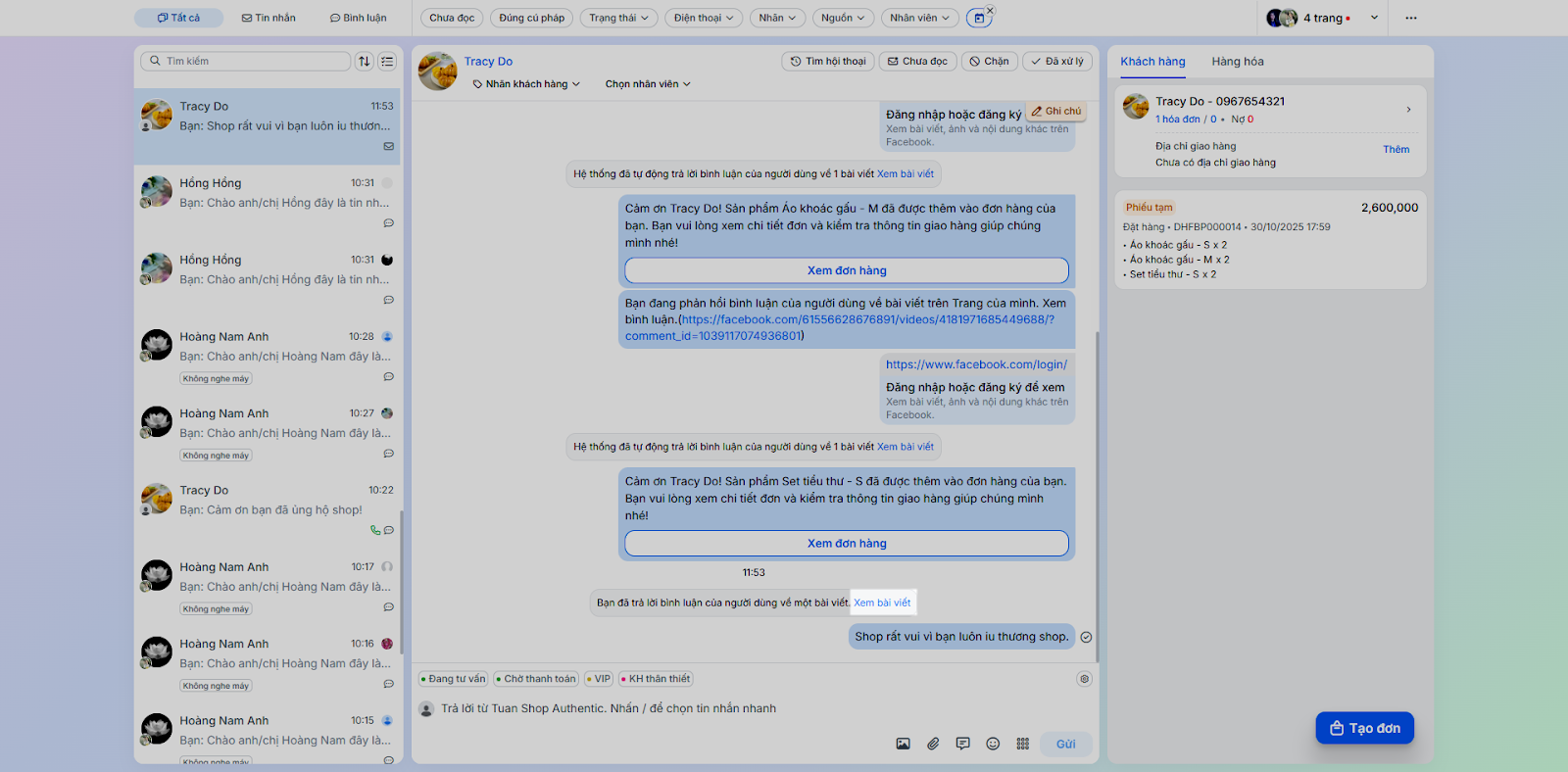The width and height of the screenshot is (1568, 772).
Task: Open Xem bài viết link after 11:53
Action: pyautogui.click(x=882, y=603)
